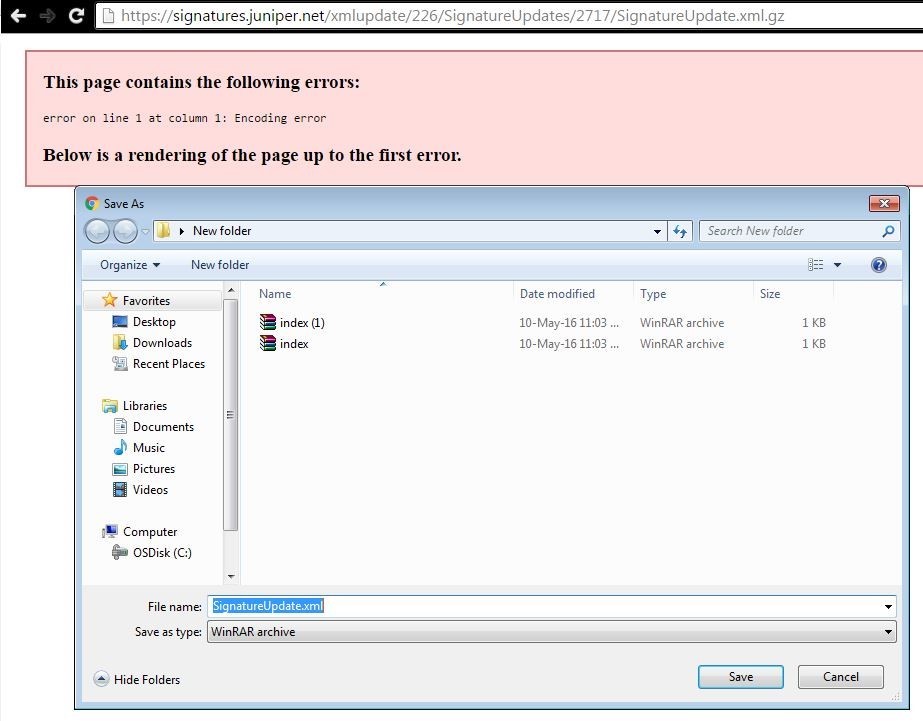Viewport: 923px width, 721px height.
Task: Open the Organize menu
Action: [130, 265]
